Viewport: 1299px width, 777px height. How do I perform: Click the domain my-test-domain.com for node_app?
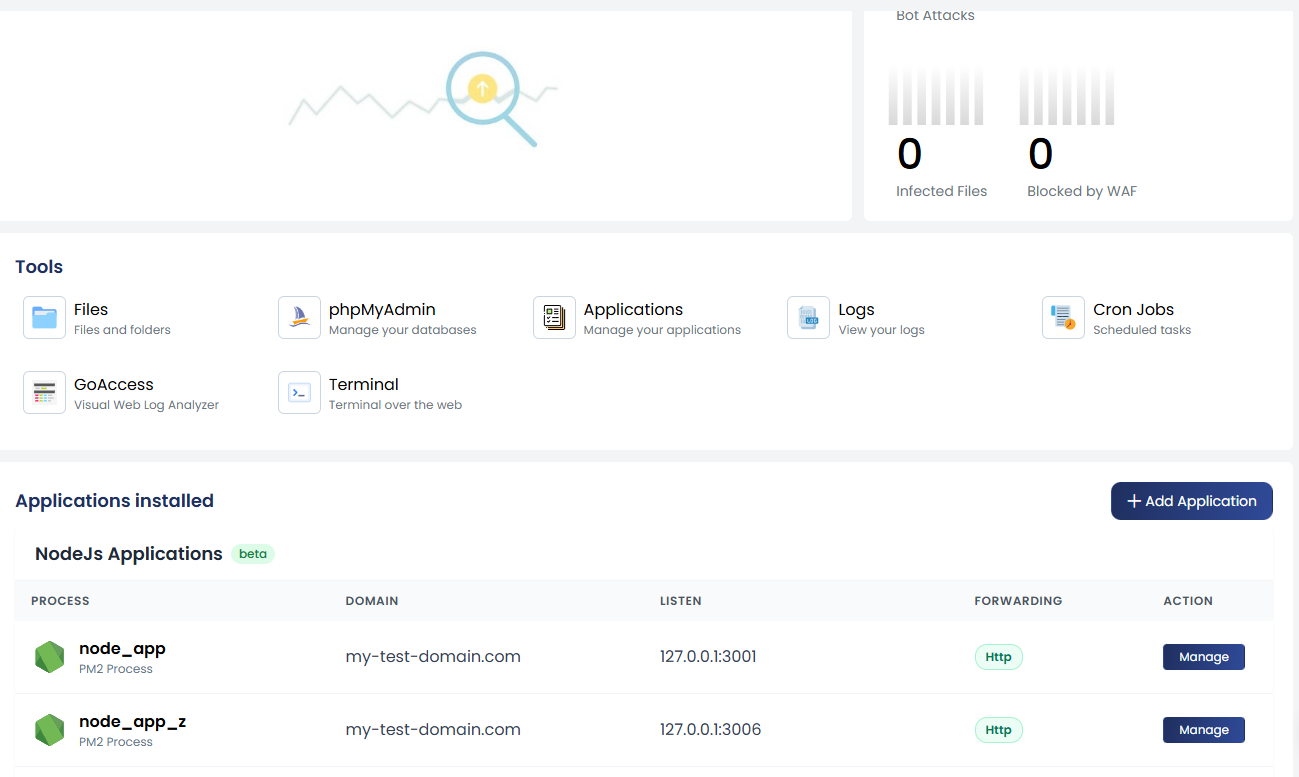pyautogui.click(x=433, y=657)
